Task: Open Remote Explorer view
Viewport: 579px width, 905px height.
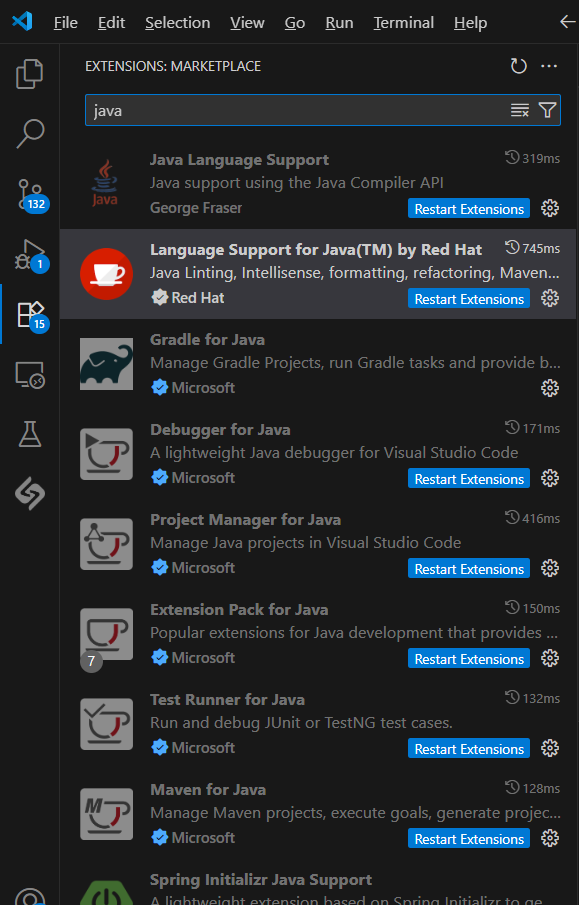Action: click(x=29, y=375)
